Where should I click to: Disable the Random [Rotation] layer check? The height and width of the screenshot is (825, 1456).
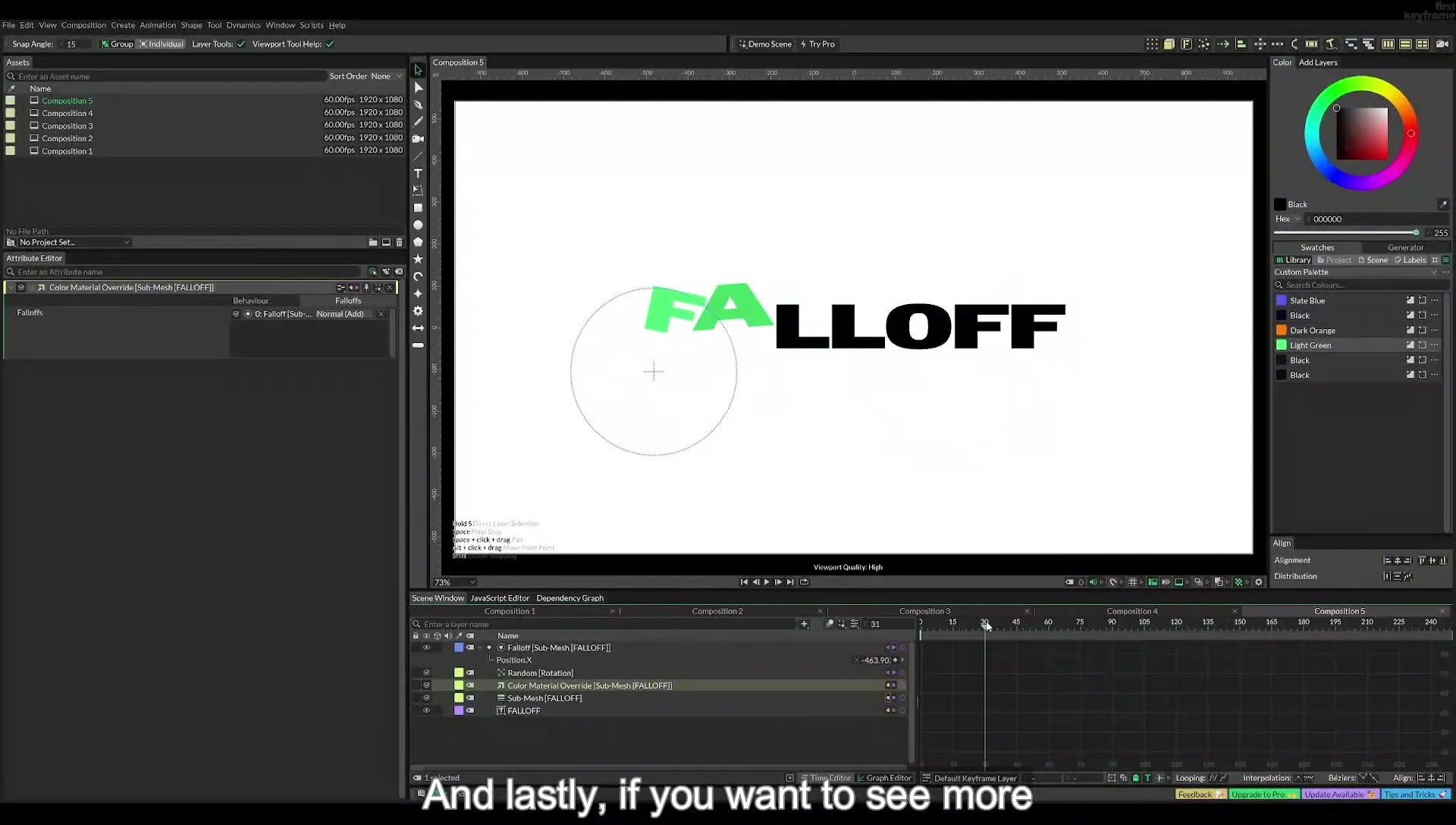pyautogui.click(x=426, y=673)
